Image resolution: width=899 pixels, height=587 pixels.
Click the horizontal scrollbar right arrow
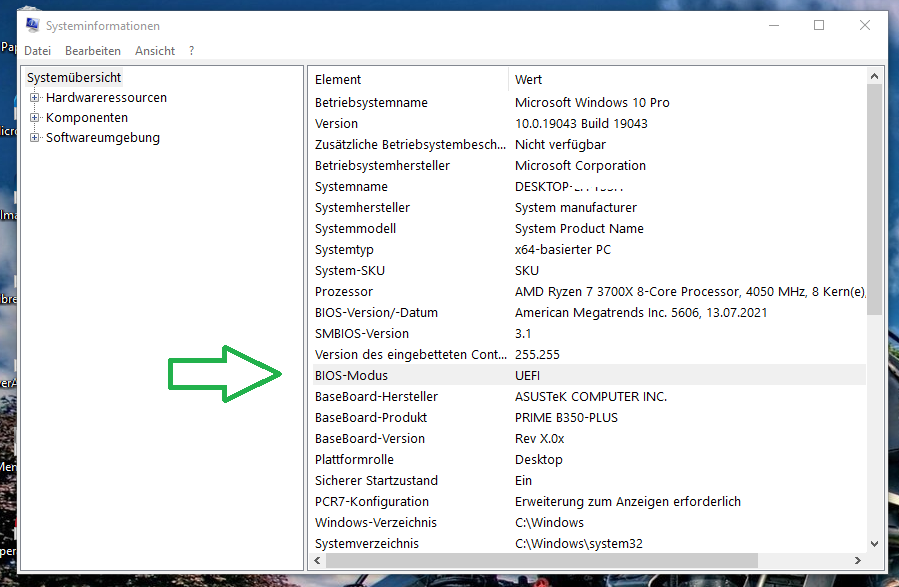pyautogui.click(x=858, y=561)
